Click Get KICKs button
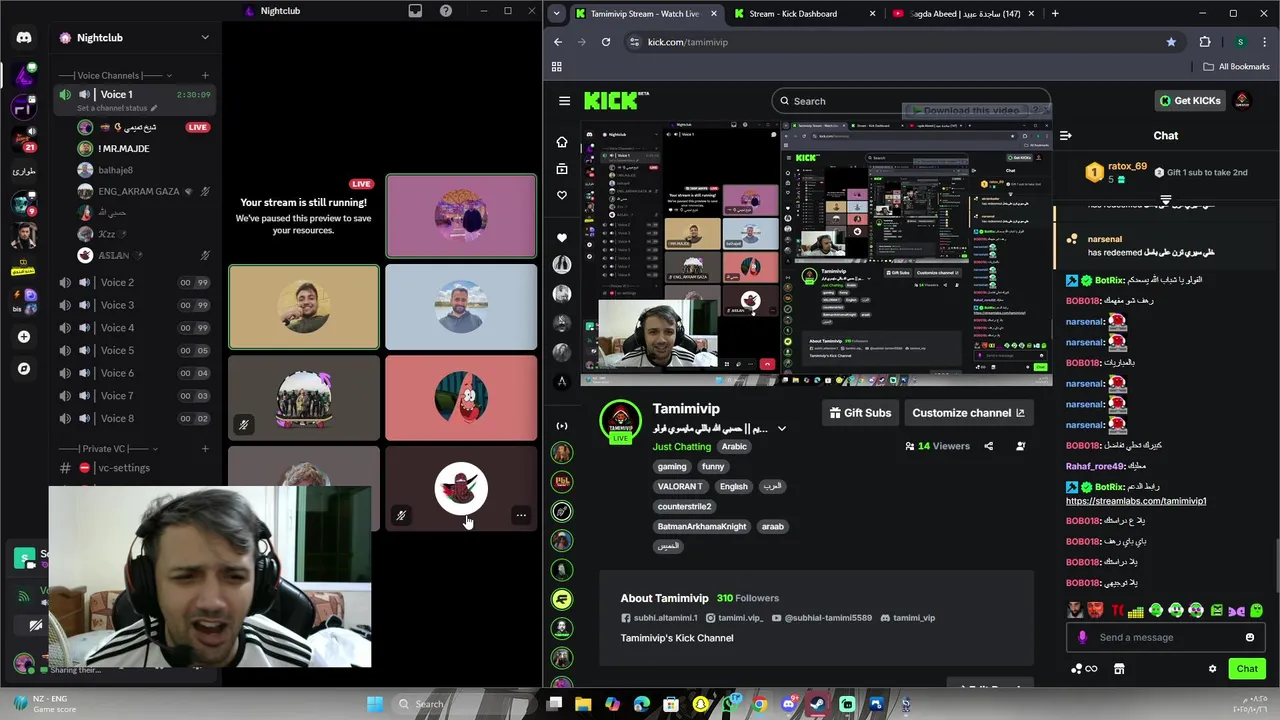Screen dimensions: 1280x720 pos(1189,101)
